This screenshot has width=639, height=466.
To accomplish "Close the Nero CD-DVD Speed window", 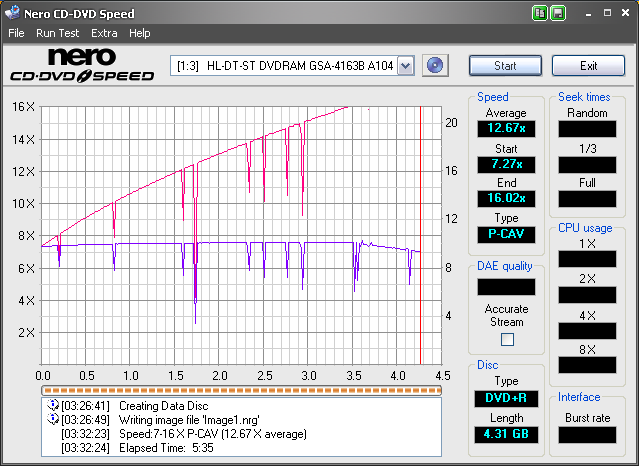I will click(626, 13).
